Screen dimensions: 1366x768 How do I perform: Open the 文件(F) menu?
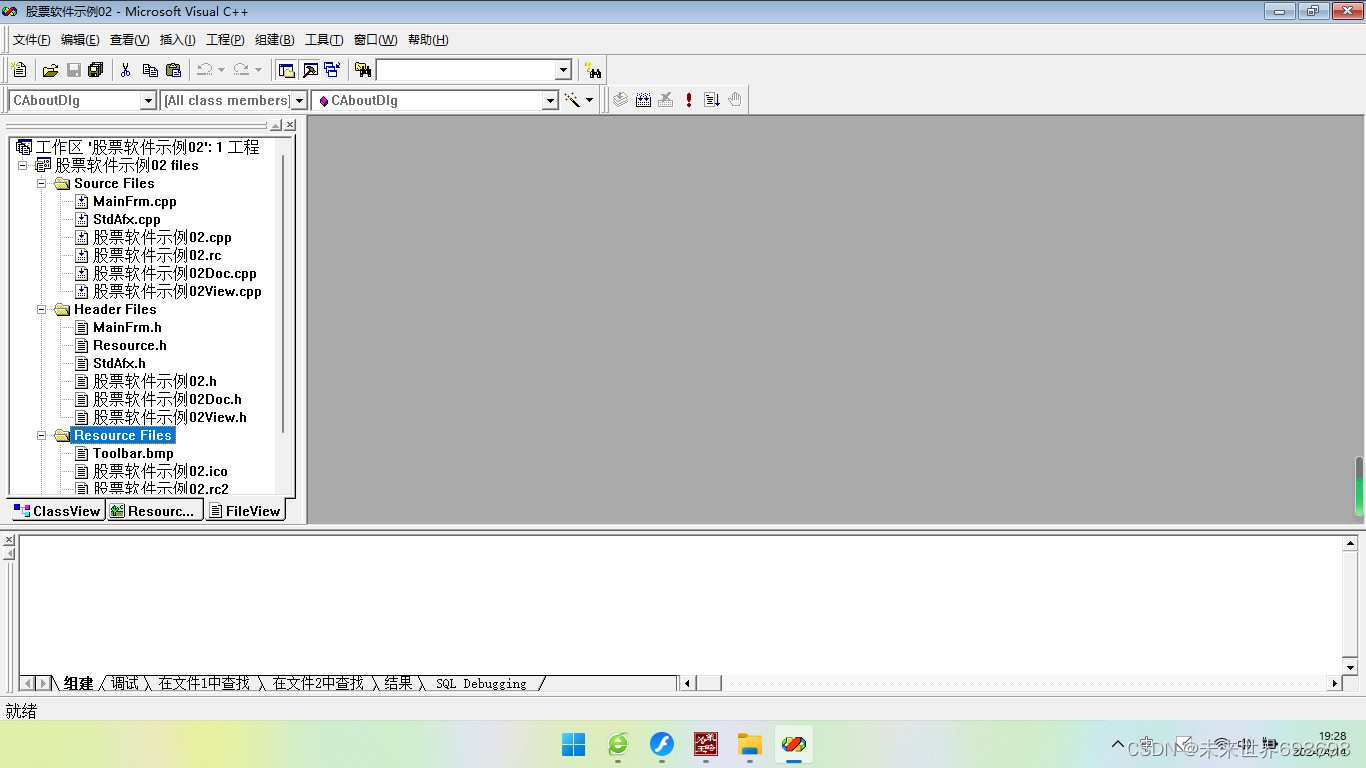(31, 40)
